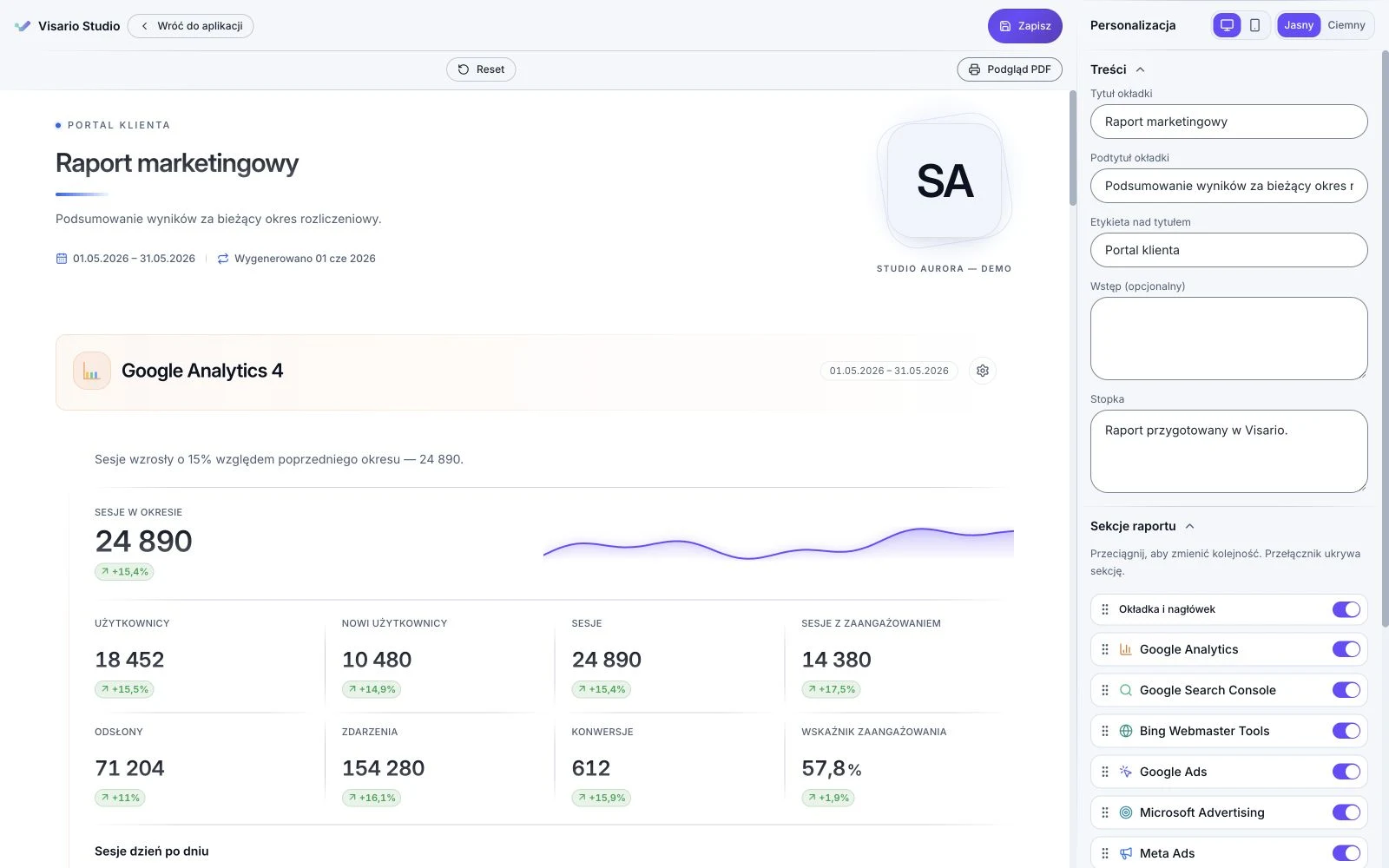Image resolution: width=1389 pixels, height=868 pixels.
Task: Switch to desktop preview icon
Action: pos(1227,25)
